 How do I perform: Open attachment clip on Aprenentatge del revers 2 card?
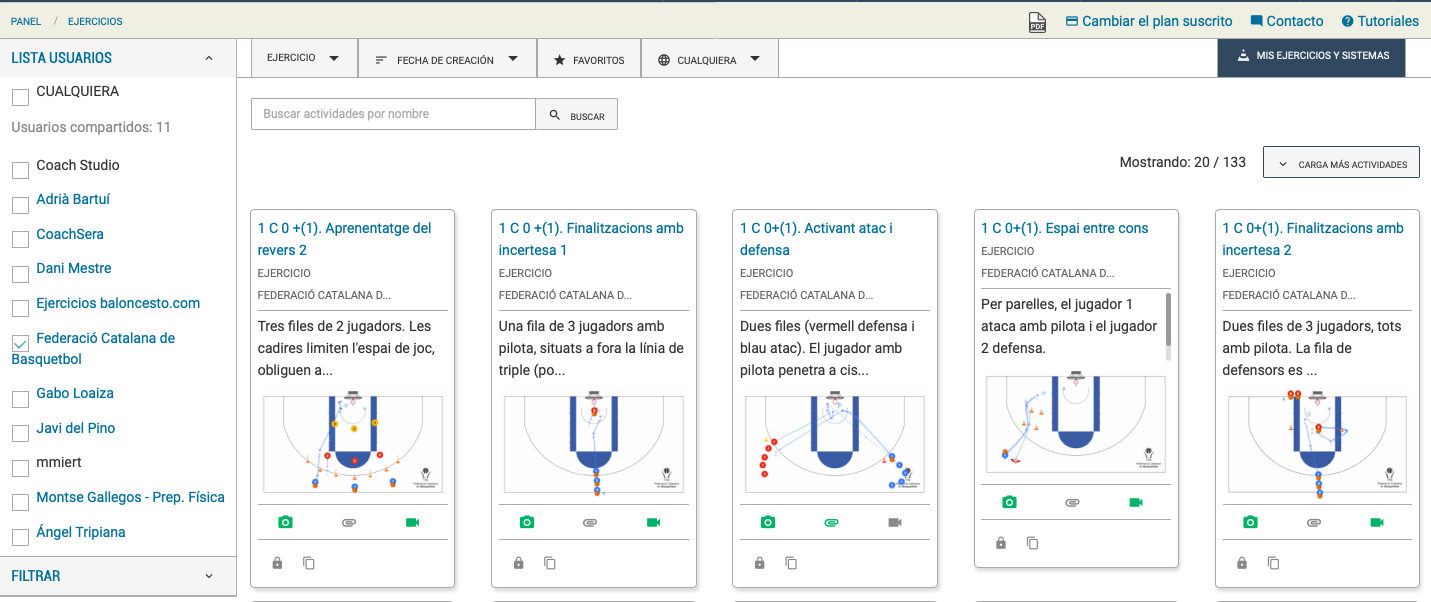point(349,522)
